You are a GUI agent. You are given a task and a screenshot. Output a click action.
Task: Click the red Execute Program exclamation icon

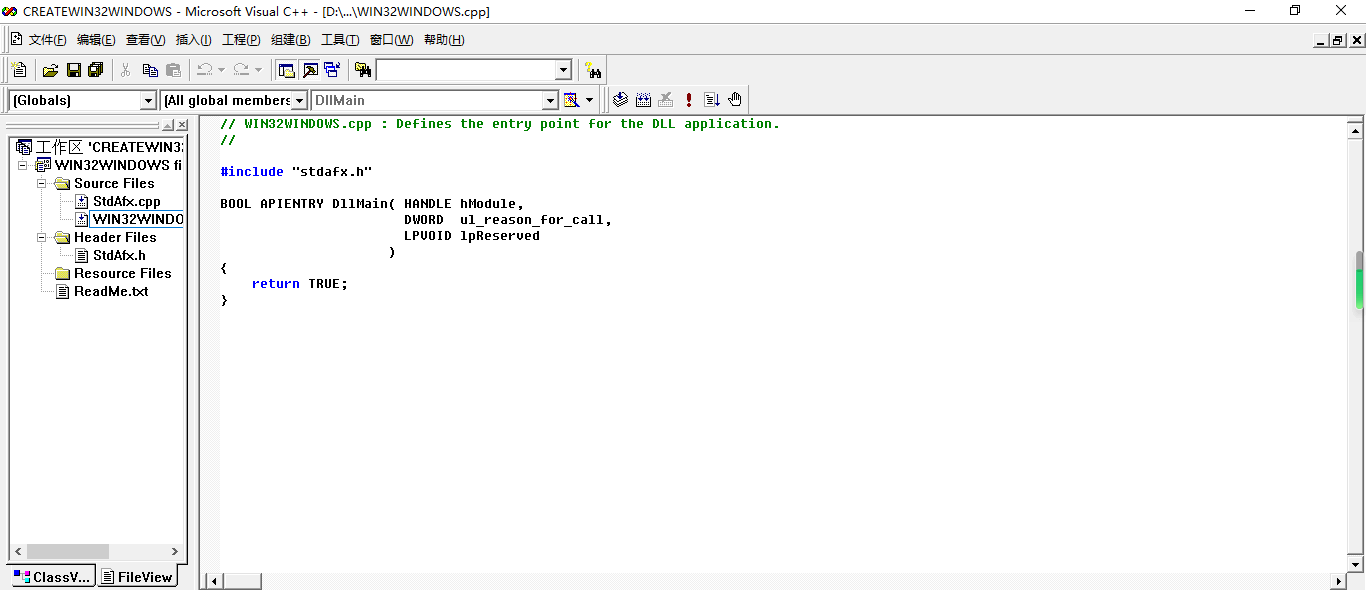point(689,100)
